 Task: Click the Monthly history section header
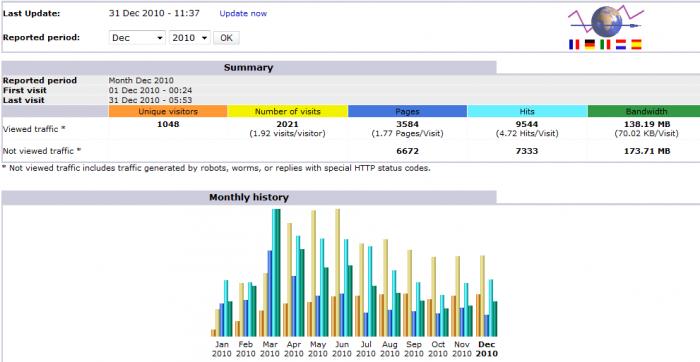[x=249, y=197]
